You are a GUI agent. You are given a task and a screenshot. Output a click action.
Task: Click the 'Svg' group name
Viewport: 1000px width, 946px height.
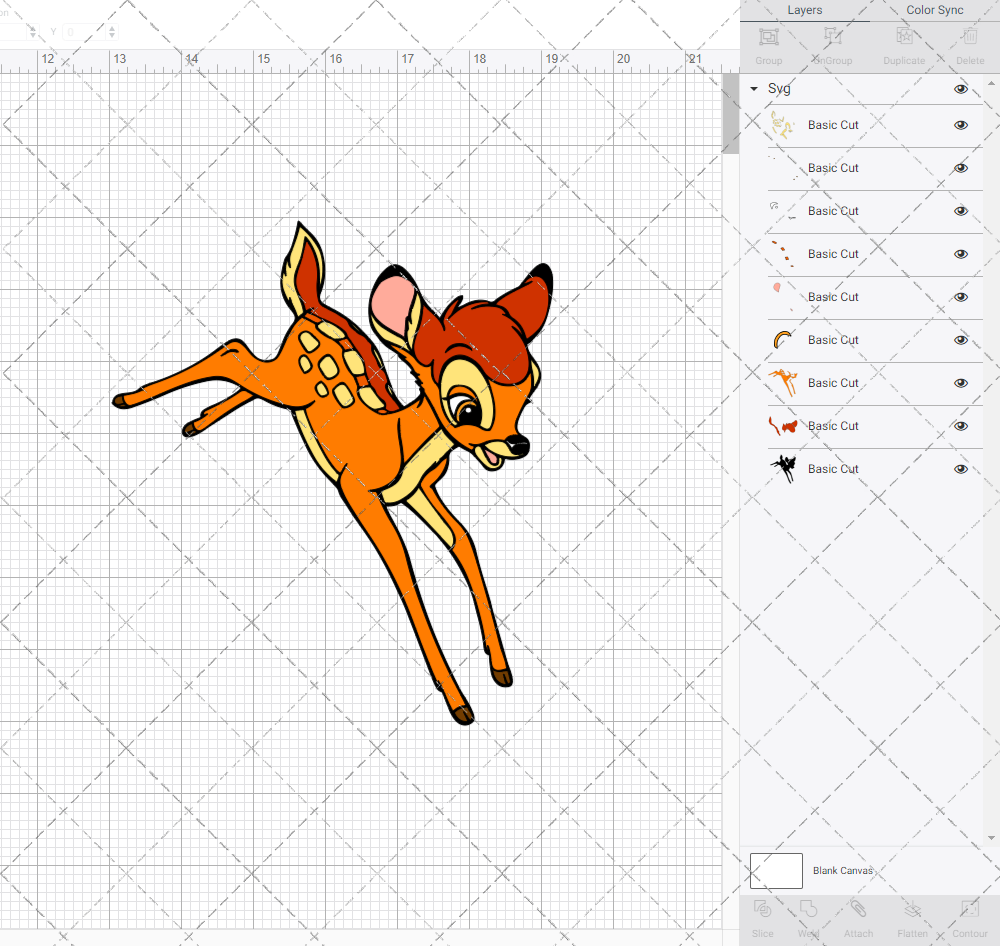tap(779, 89)
